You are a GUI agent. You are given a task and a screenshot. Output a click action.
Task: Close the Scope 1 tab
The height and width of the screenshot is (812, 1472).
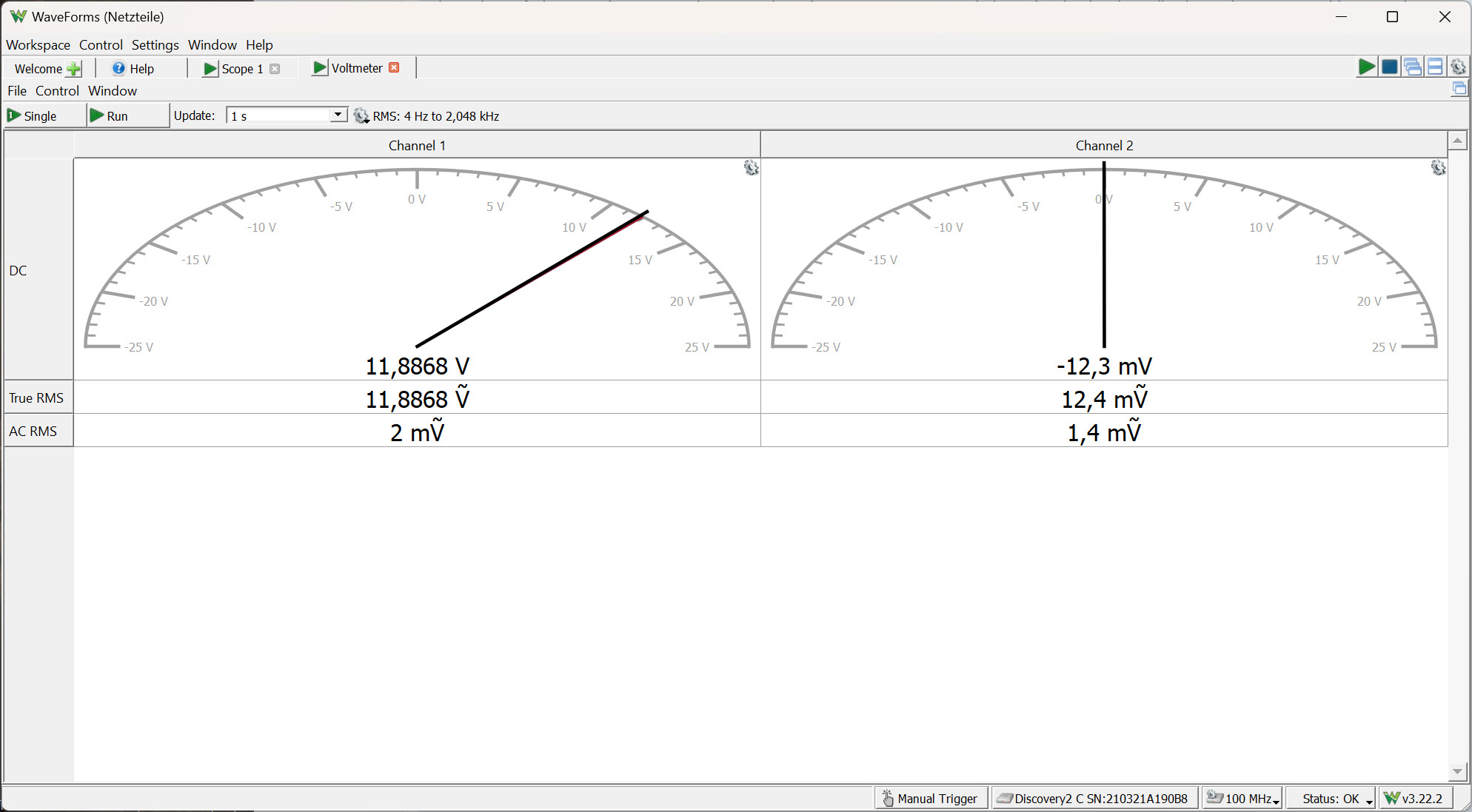point(275,69)
